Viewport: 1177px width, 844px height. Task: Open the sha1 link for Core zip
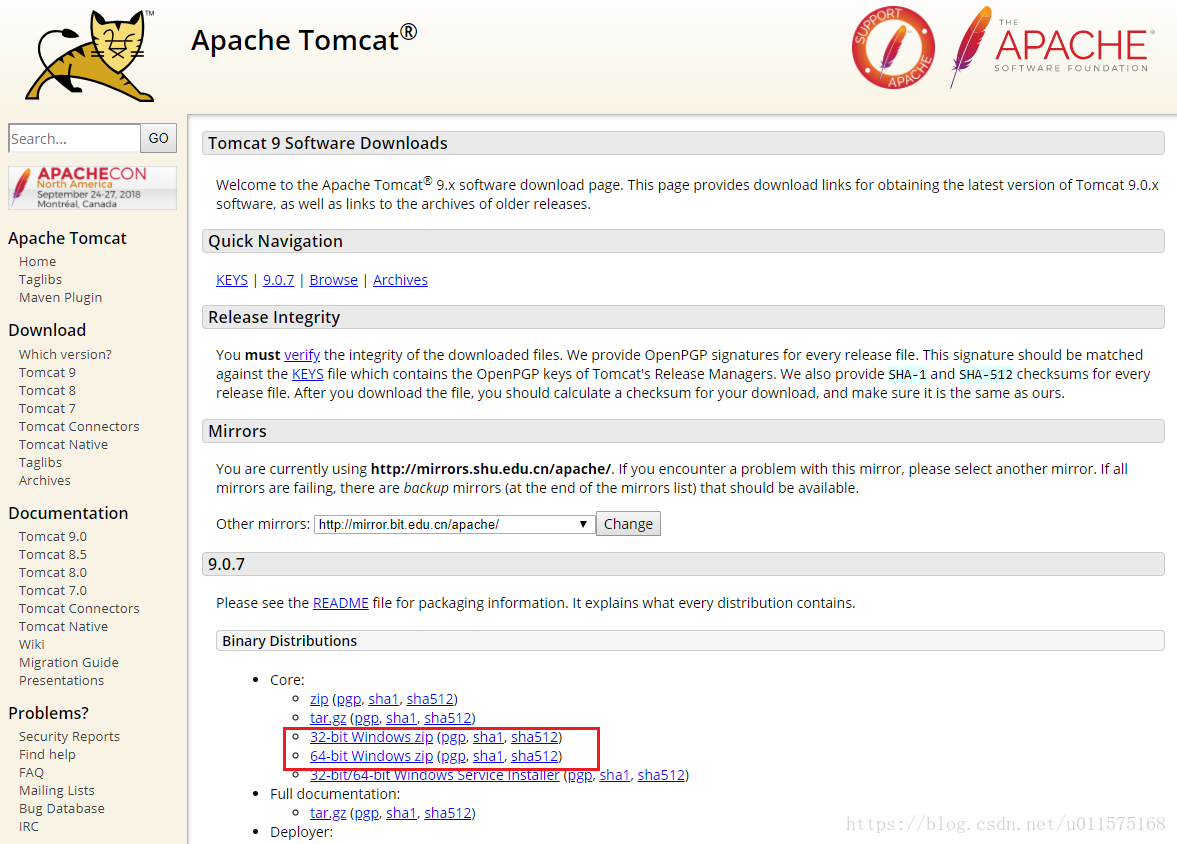[384, 699]
